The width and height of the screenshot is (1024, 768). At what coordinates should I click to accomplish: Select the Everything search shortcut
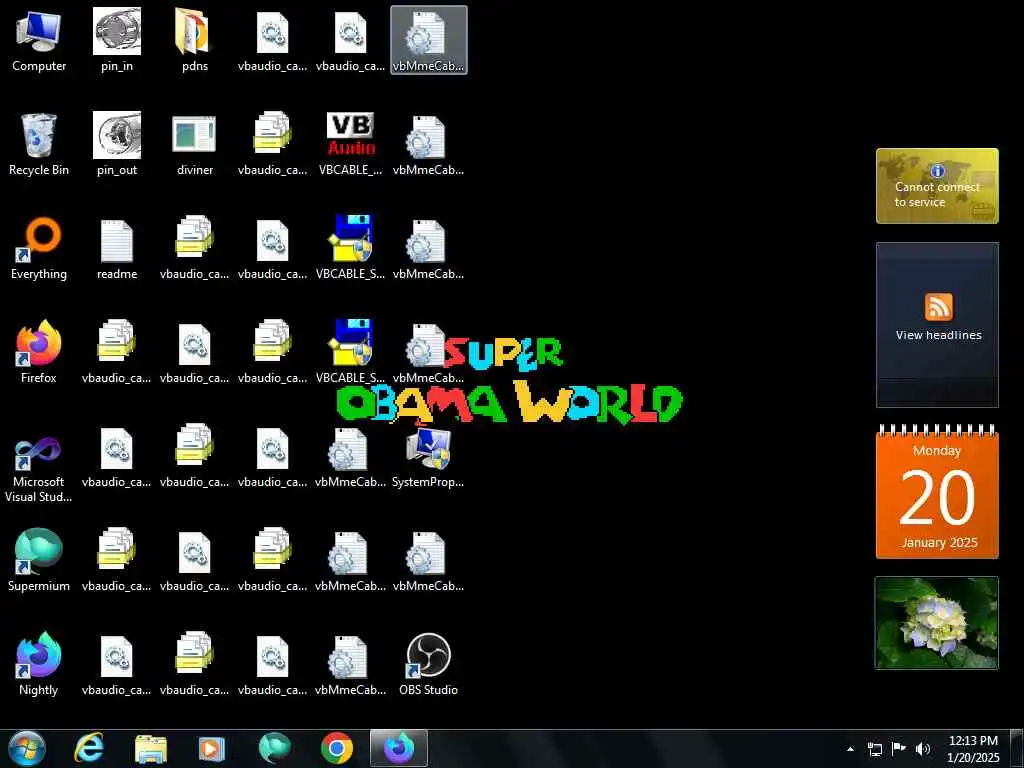(x=39, y=248)
